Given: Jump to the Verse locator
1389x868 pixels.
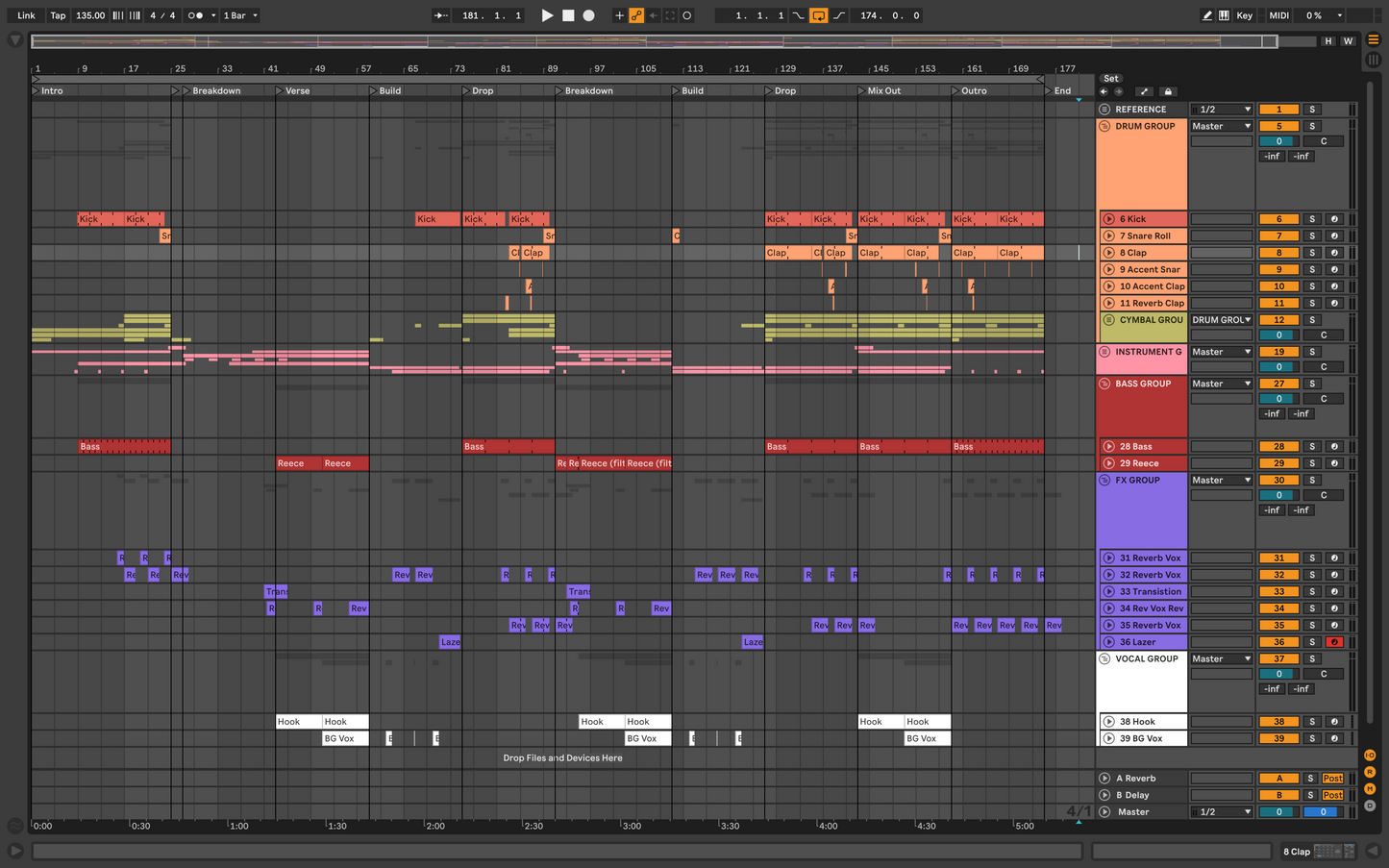Looking at the screenshot, I should (280, 90).
